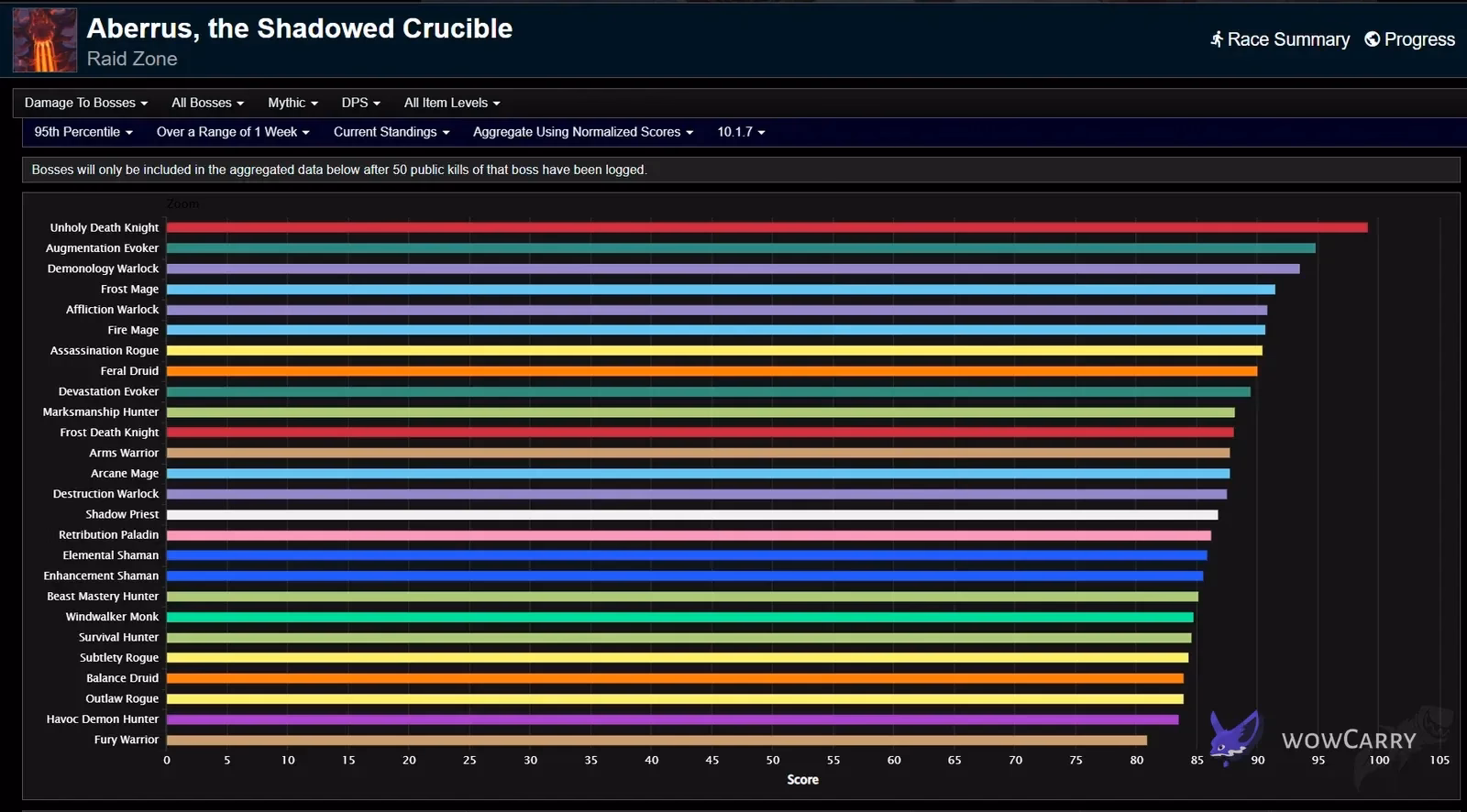The height and width of the screenshot is (812, 1467).
Task: Open the 95th Percentile dropdown
Action: [83, 132]
